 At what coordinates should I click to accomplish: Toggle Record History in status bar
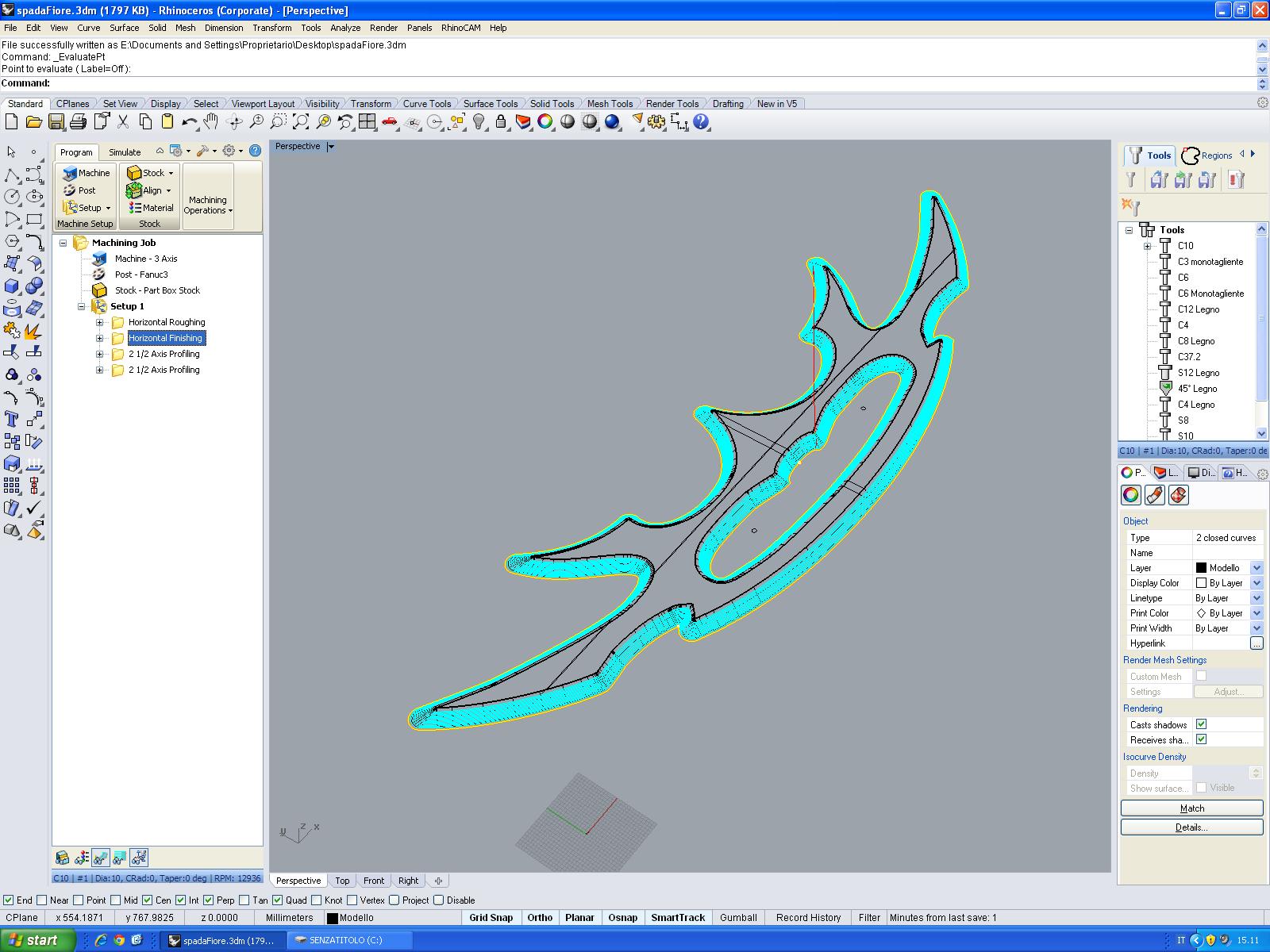[808, 918]
